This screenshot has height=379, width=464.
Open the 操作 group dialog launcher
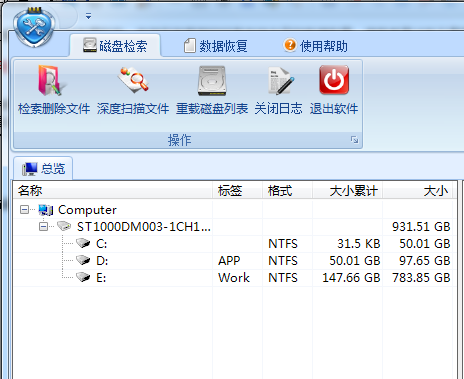[354, 140]
